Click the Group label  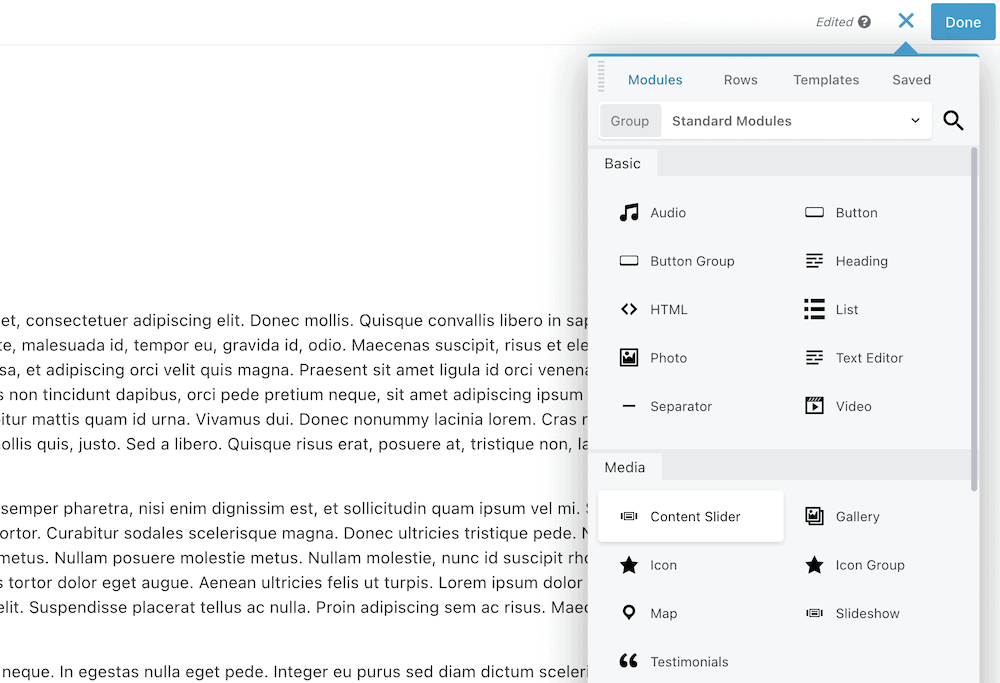pyautogui.click(x=629, y=121)
